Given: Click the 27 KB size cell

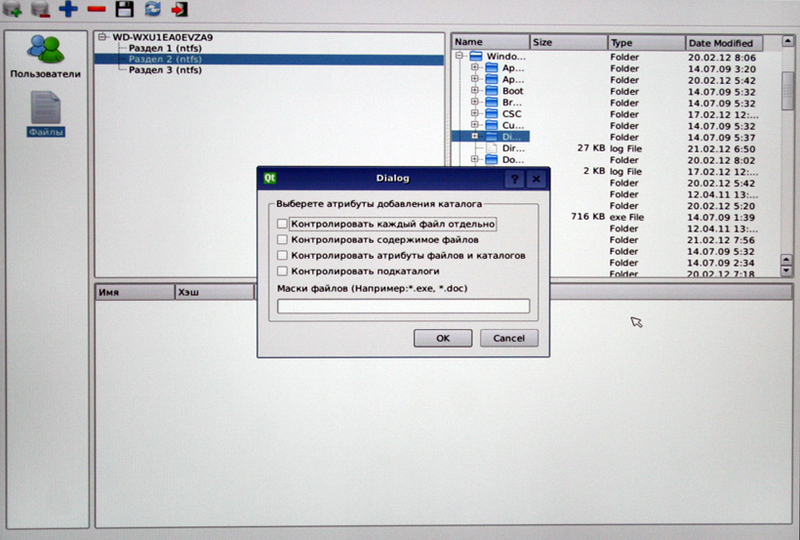Looking at the screenshot, I should (591, 148).
